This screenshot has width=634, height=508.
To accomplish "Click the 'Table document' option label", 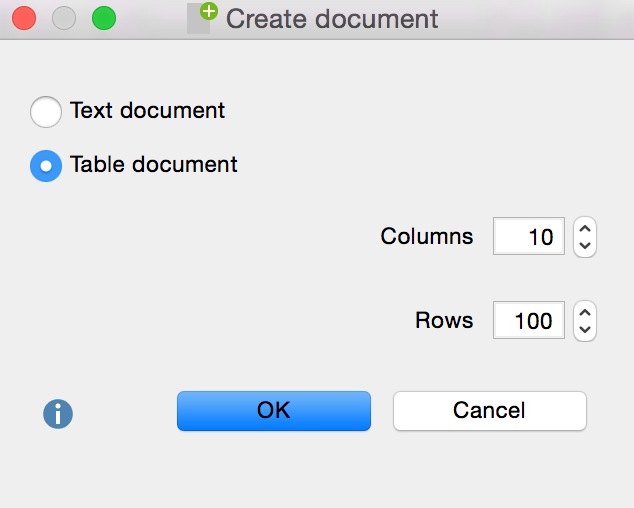I will click(x=153, y=165).
